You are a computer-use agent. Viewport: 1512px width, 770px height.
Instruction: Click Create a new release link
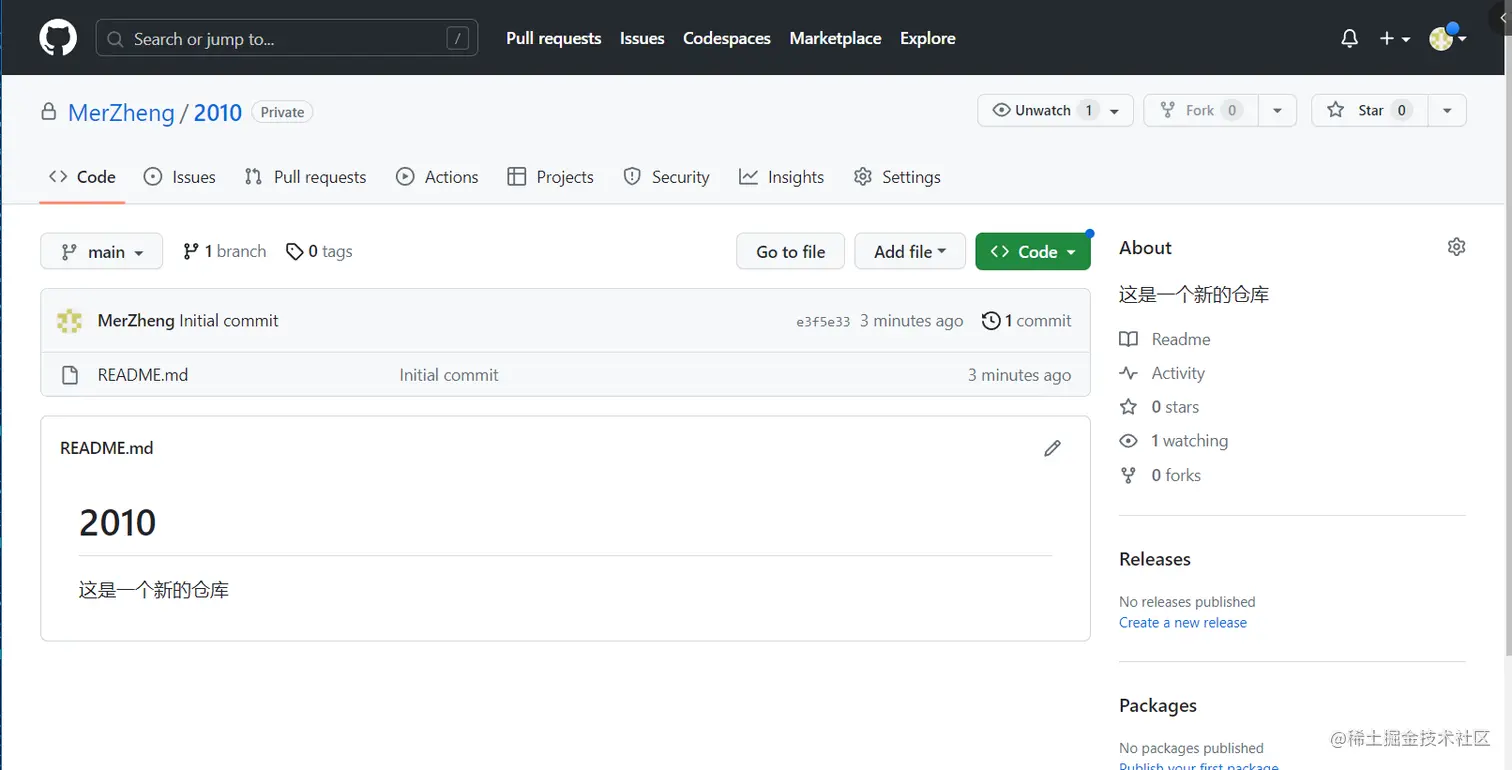coord(1183,622)
